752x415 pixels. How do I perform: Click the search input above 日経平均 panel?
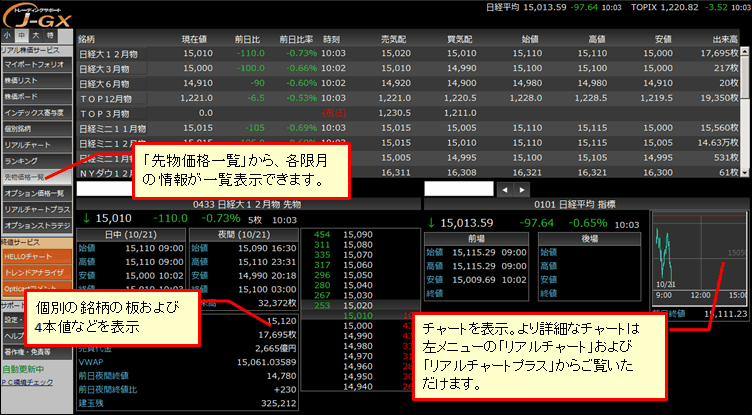pyautogui.click(x=458, y=189)
